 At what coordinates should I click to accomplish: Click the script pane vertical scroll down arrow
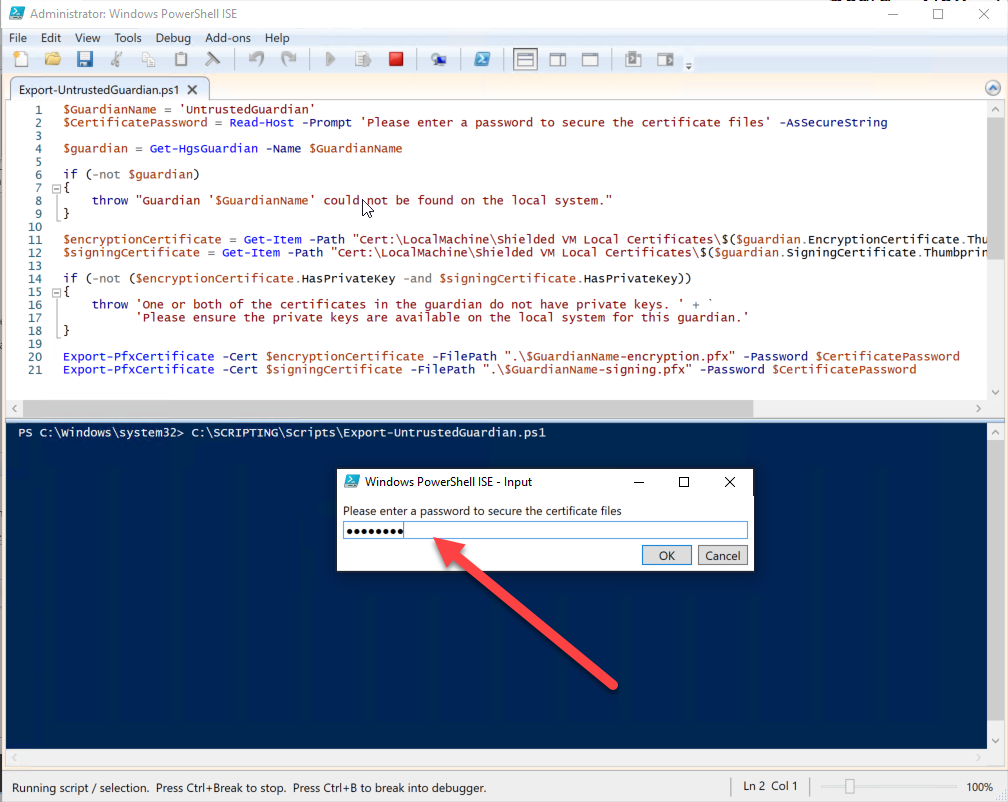pyautogui.click(x=995, y=392)
